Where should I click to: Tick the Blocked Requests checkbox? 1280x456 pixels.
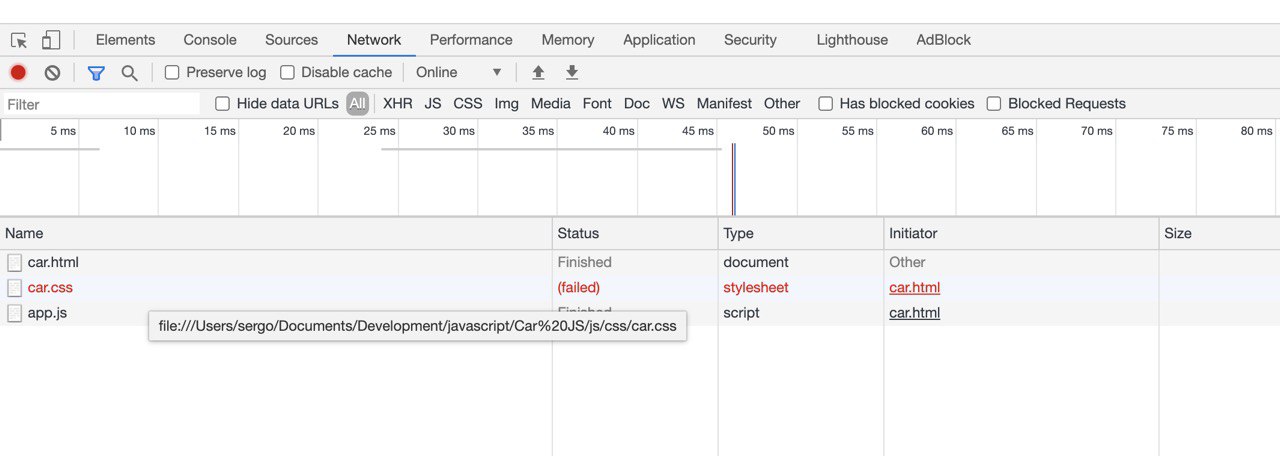coord(994,103)
